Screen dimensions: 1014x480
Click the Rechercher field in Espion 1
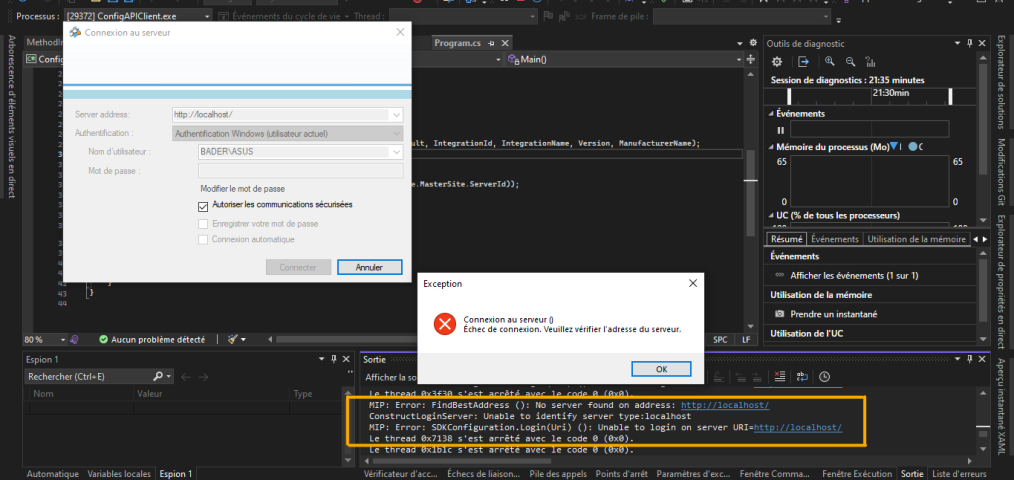point(86,376)
